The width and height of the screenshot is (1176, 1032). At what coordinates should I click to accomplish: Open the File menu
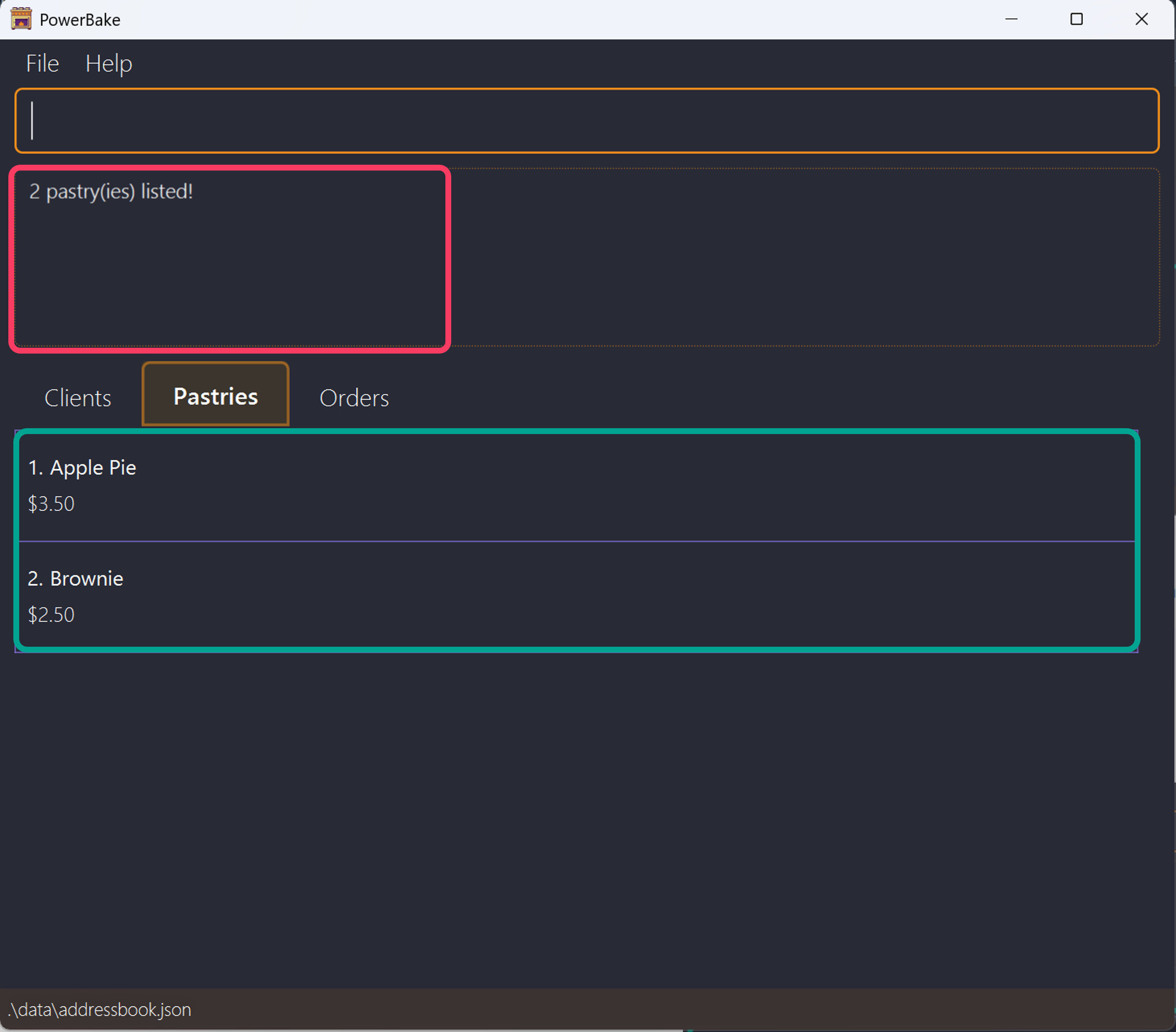pos(42,63)
